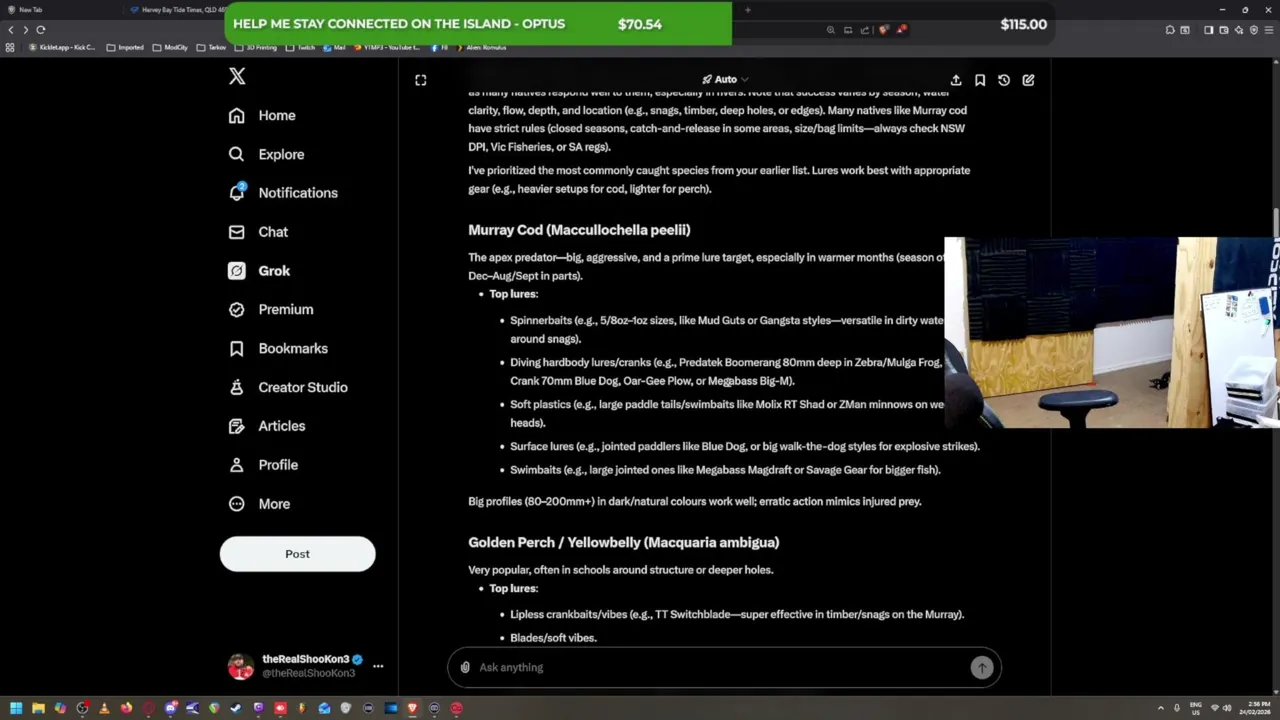Open Profile in the sidebar
The height and width of the screenshot is (720, 1280).
[263, 465]
